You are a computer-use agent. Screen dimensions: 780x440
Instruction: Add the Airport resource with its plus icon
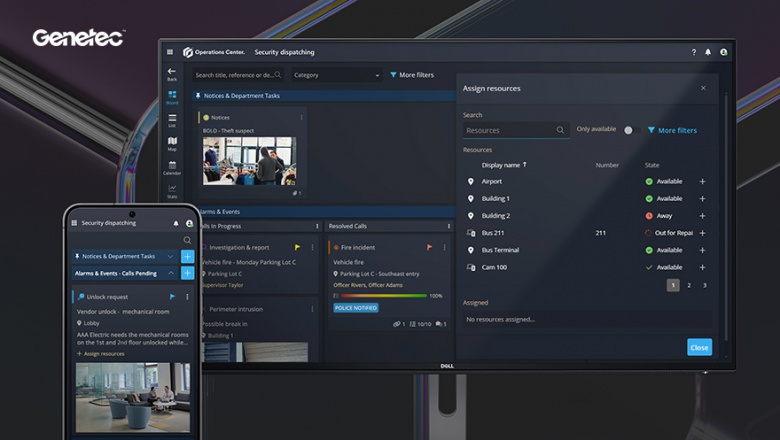[x=702, y=182]
